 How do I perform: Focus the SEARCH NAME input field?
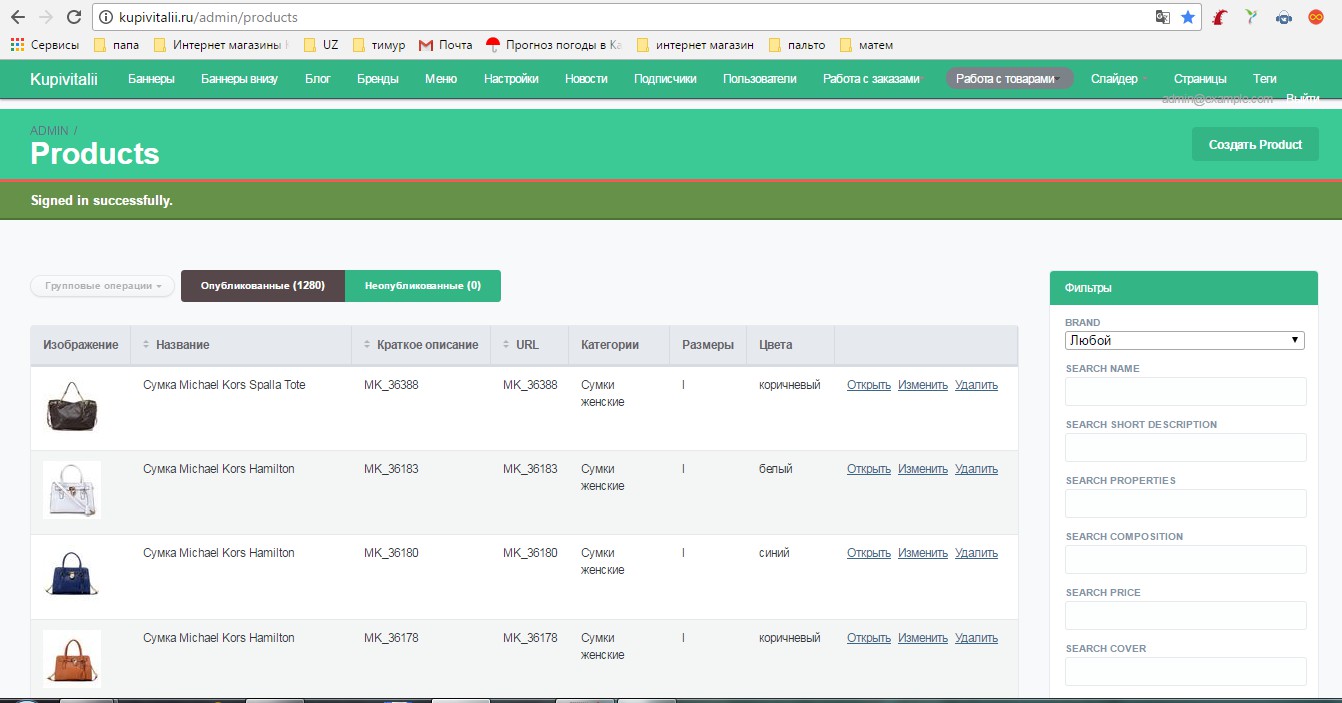click(x=1186, y=392)
